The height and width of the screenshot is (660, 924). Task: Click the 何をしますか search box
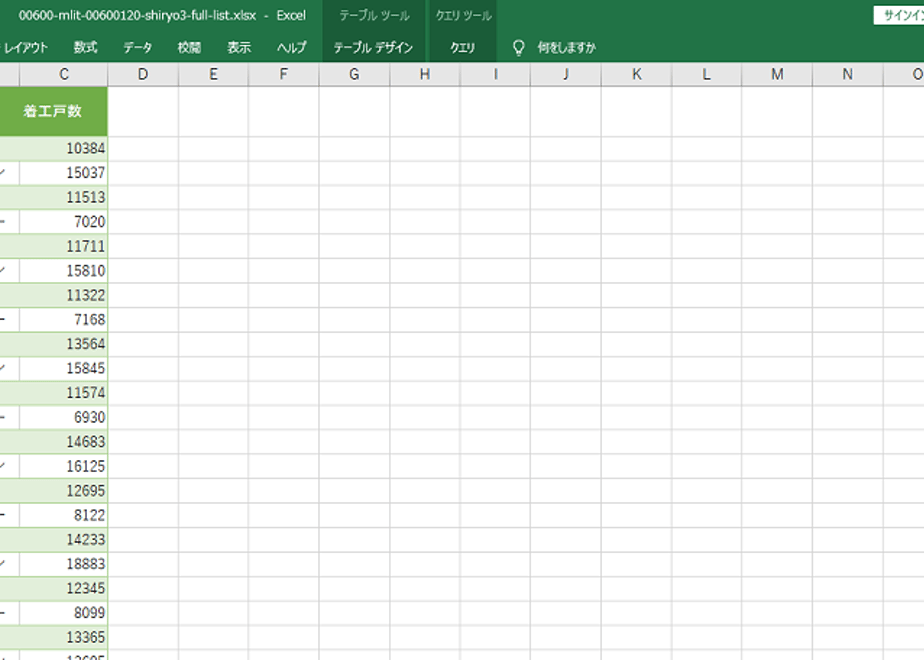pos(566,48)
